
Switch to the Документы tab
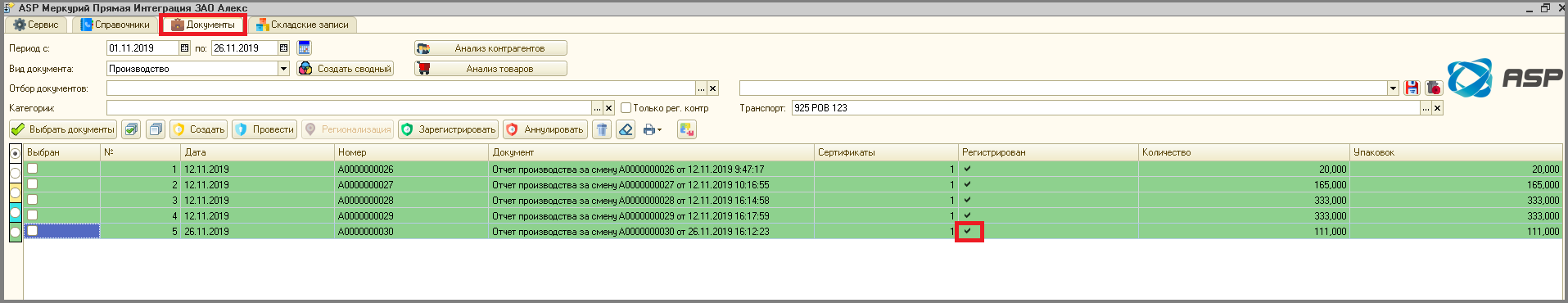(x=203, y=25)
